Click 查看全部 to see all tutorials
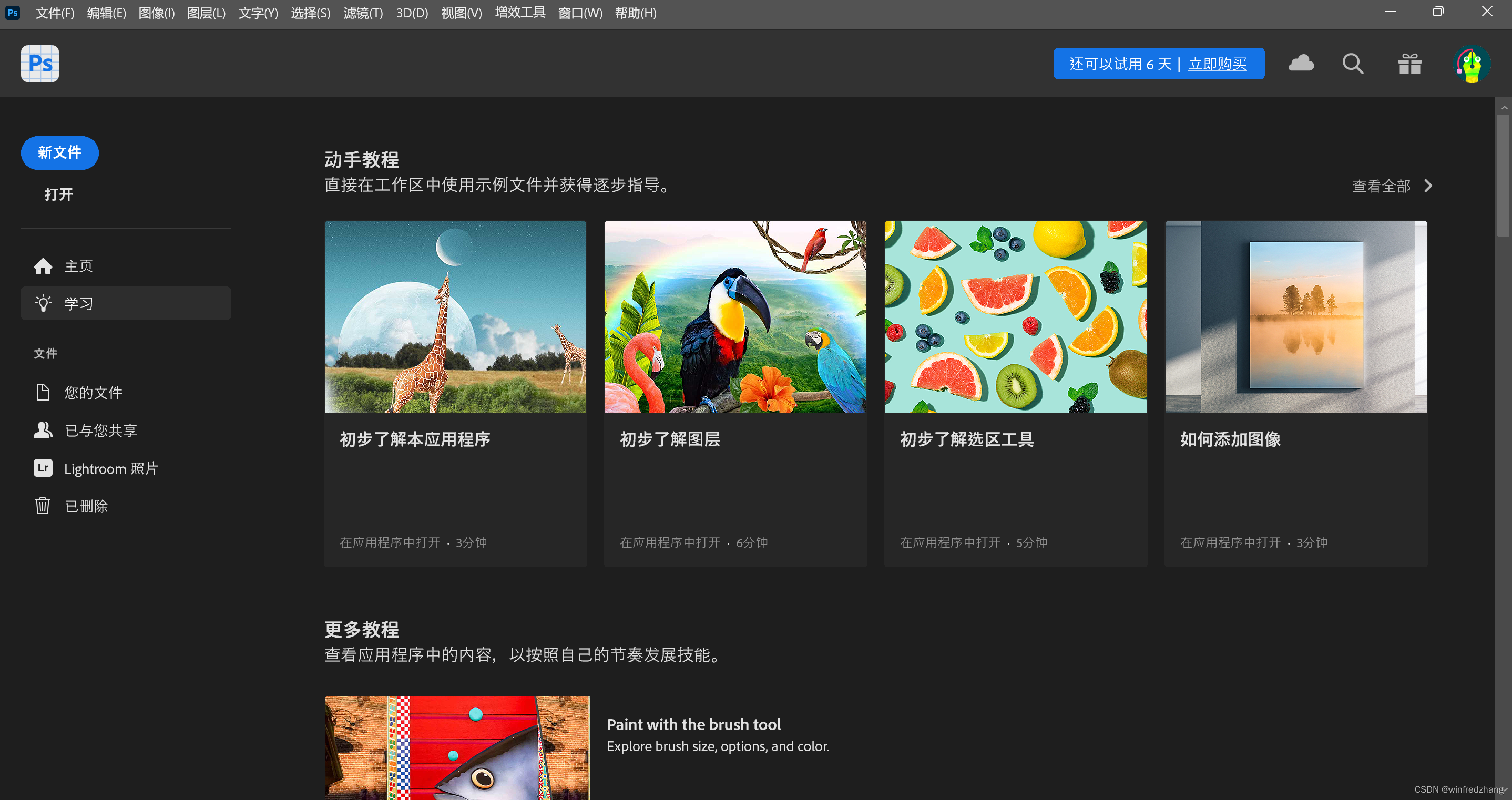 point(1381,186)
